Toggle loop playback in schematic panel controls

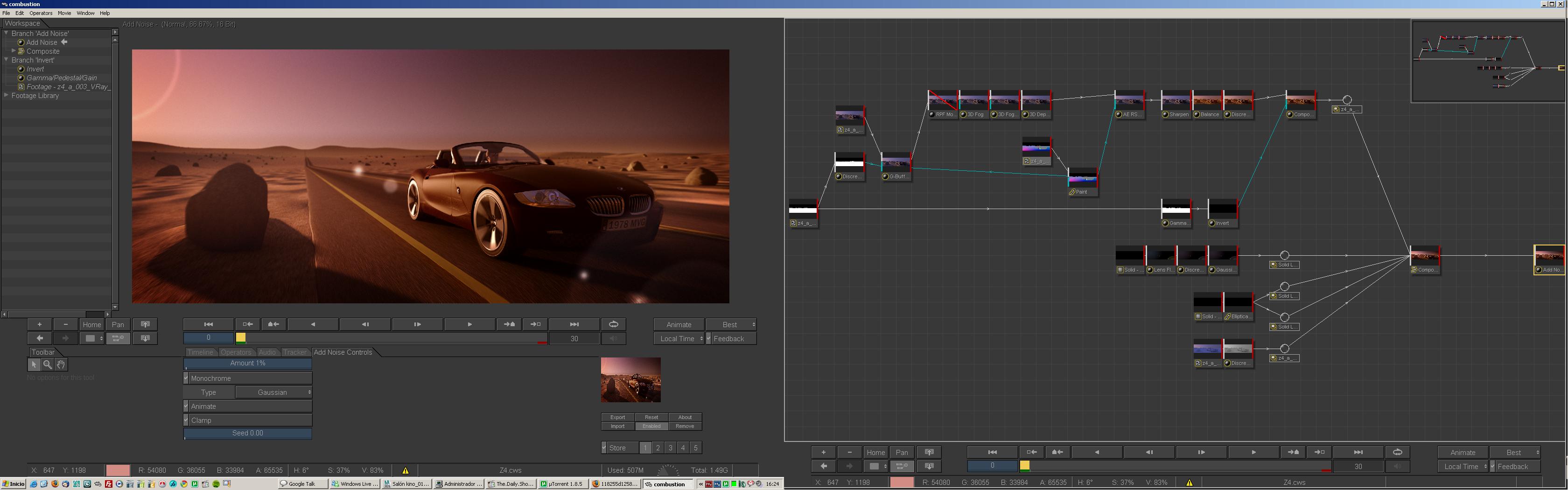click(1398, 452)
